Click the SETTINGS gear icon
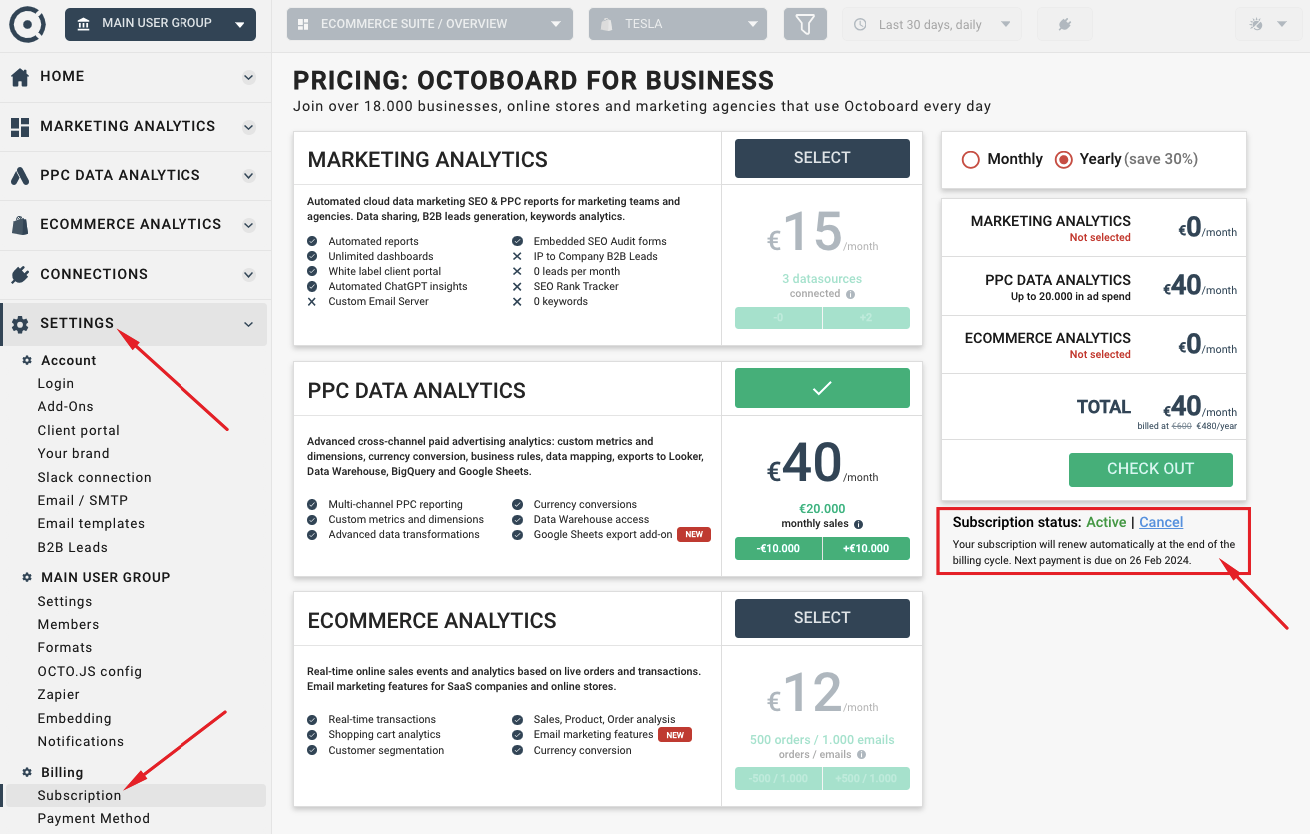This screenshot has height=834, width=1310. (20, 324)
